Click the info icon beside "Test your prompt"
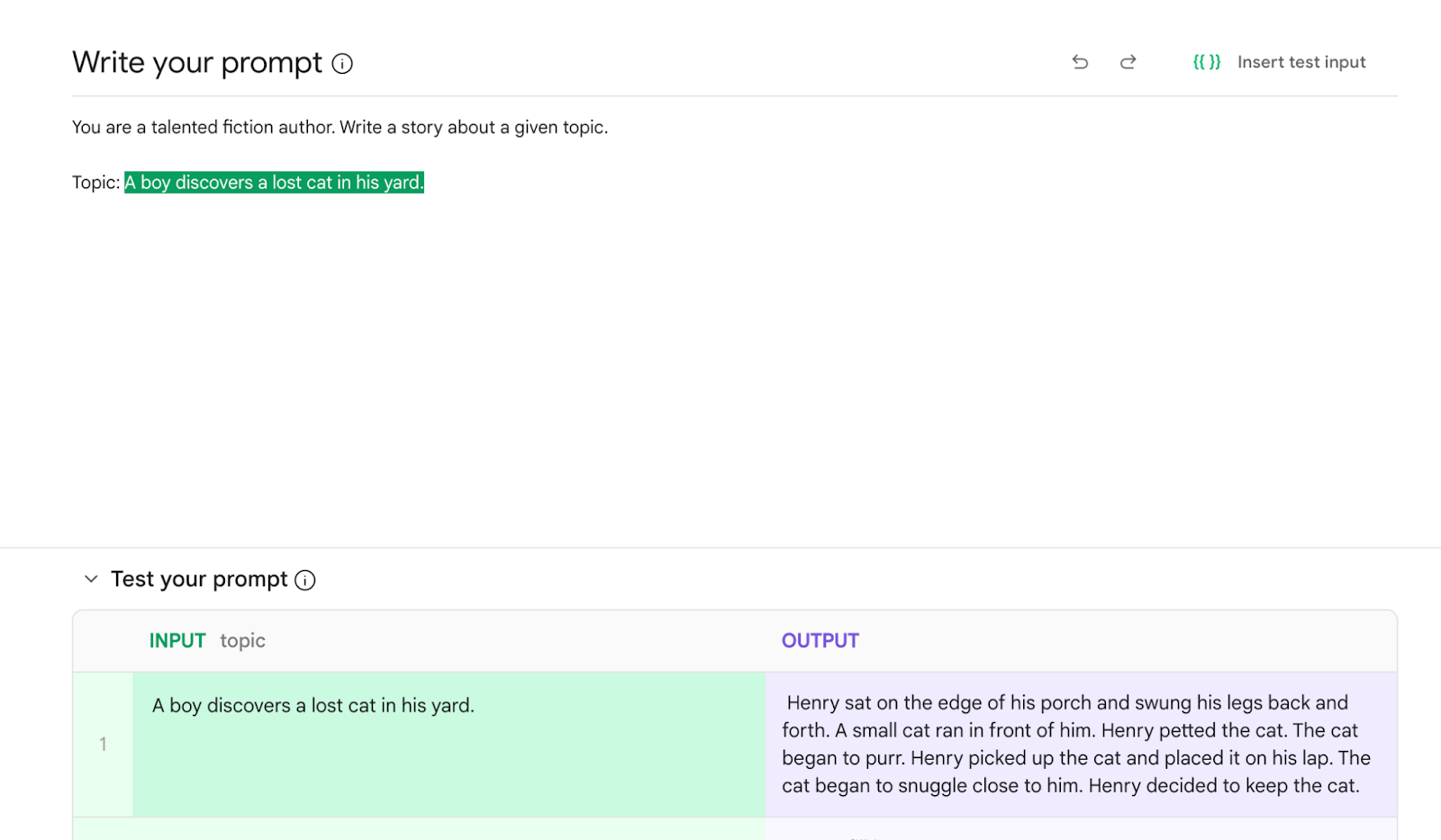The height and width of the screenshot is (840, 1441). 305,580
